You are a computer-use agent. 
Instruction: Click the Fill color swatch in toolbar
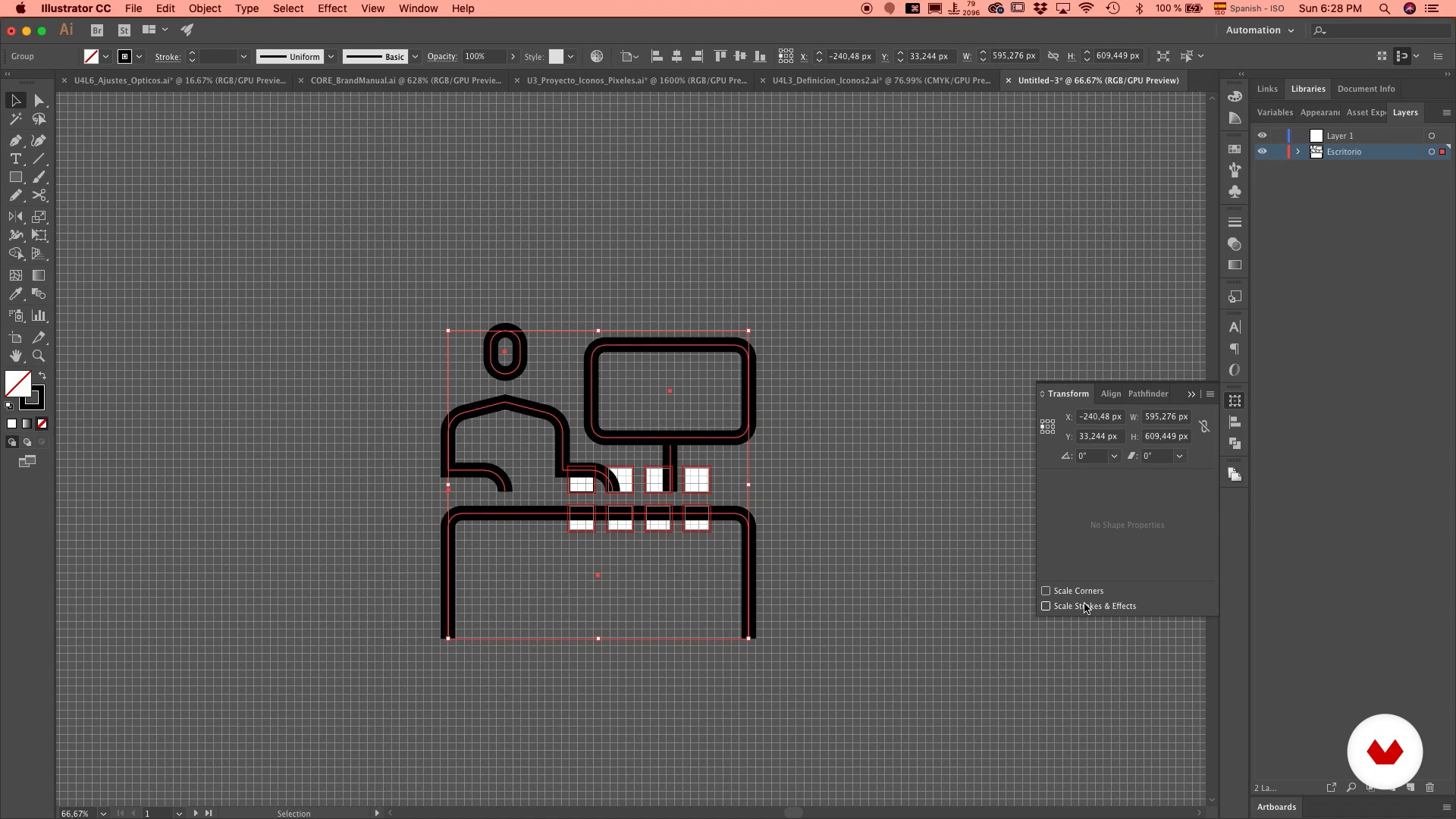click(x=18, y=384)
